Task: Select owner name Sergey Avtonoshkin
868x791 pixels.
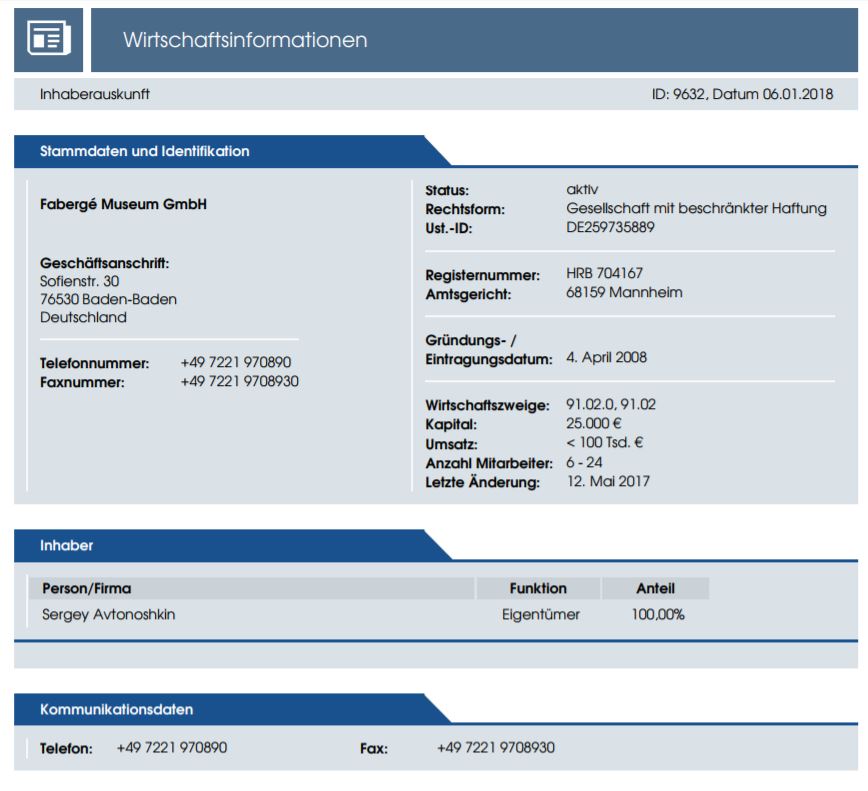Action: pyautogui.click(x=109, y=614)
